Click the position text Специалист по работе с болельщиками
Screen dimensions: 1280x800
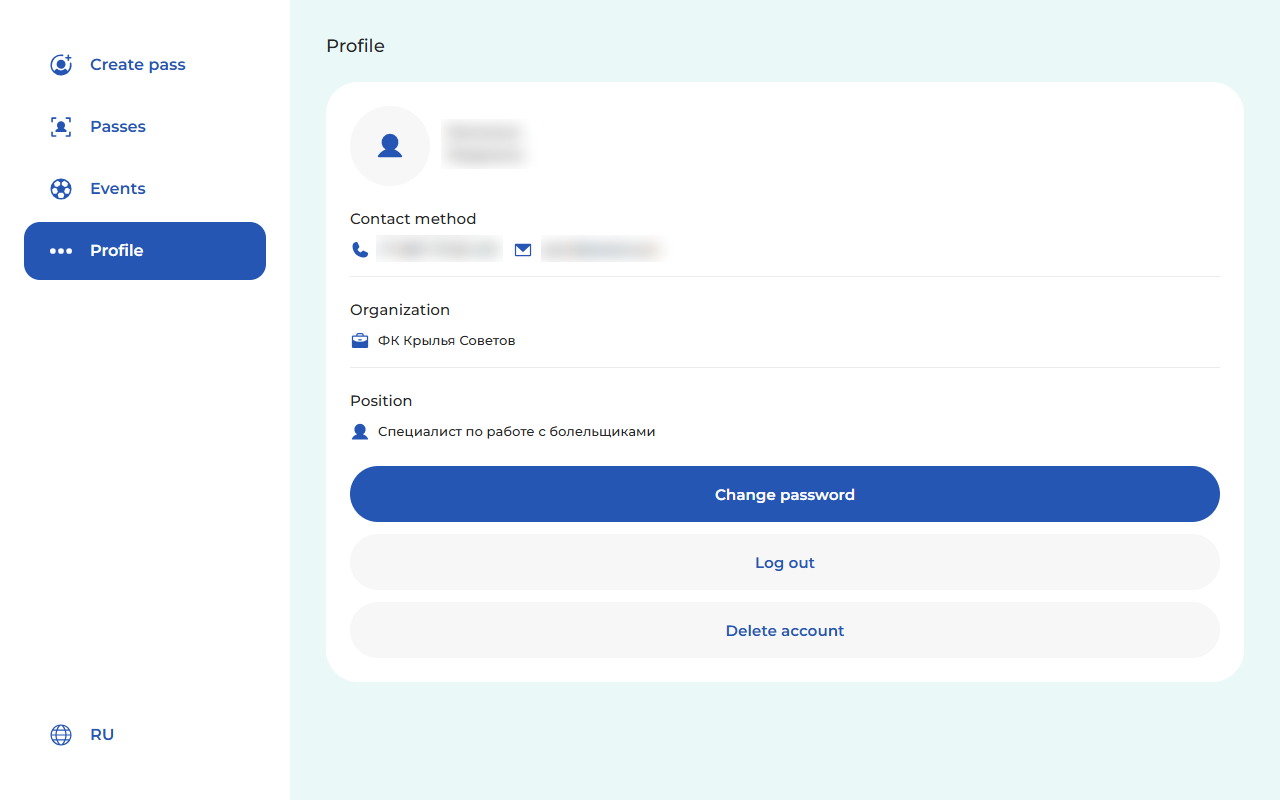(x=517, y=432)
